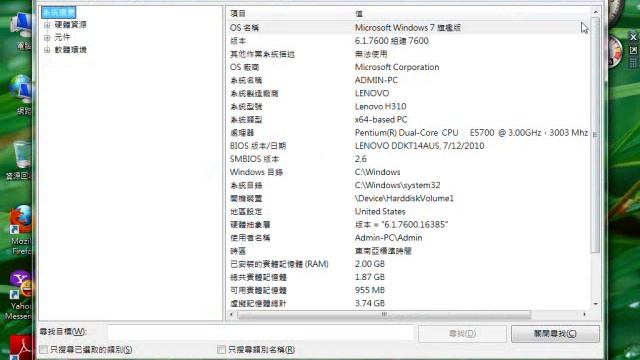Open the Computer desktop icon

point(21,31)
